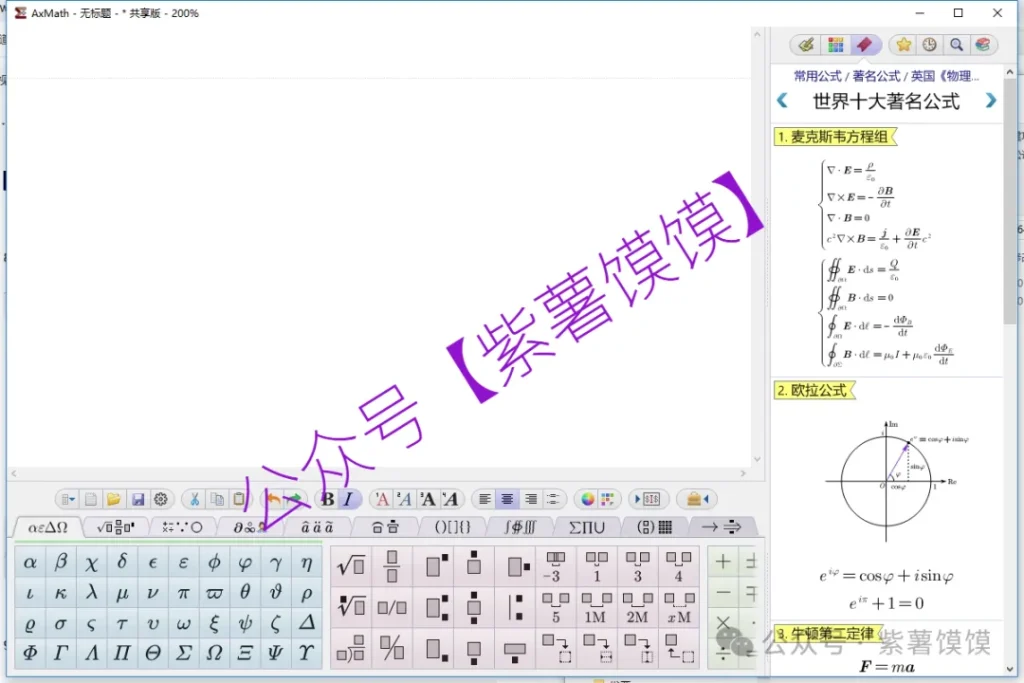Open the color wheel picker

[x=588, y=499]
